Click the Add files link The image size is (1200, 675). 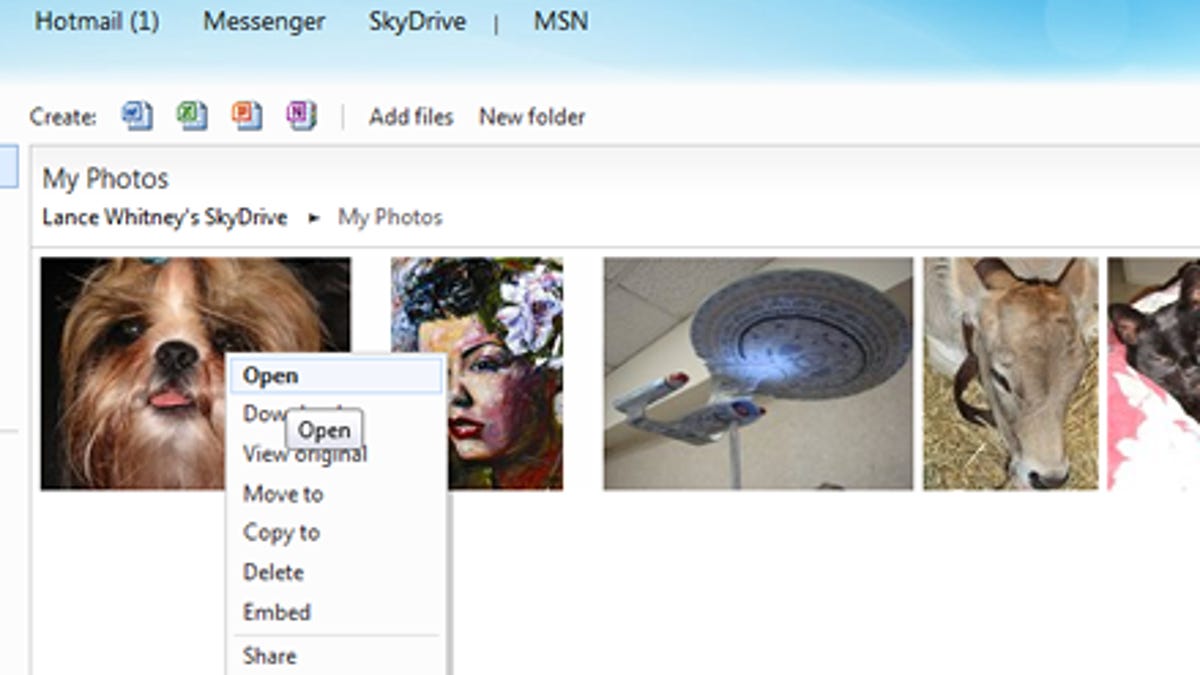pyautogui.click(x=411, y=117)
